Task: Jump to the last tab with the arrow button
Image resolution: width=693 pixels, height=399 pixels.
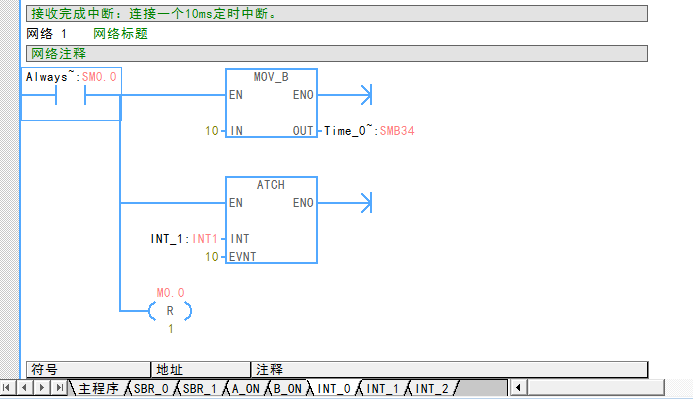Action: [x=59, y=388]
